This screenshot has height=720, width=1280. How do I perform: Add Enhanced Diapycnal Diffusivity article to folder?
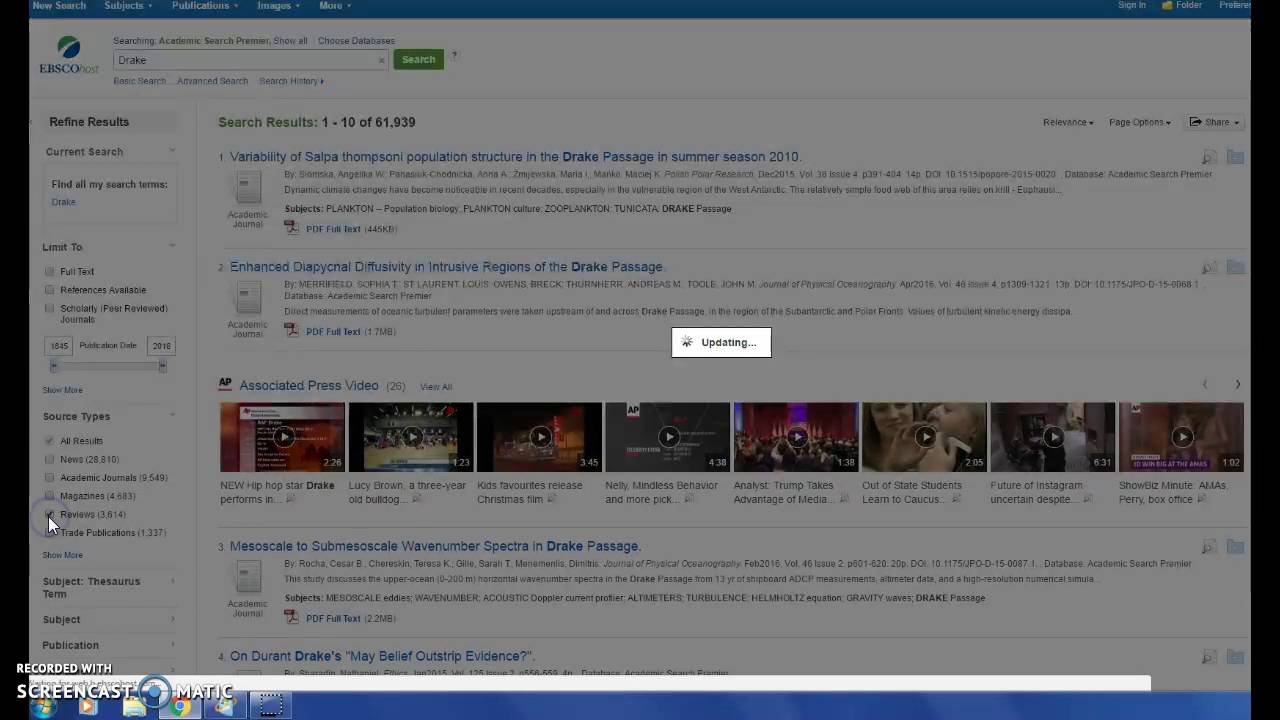(x=1236, y=268)
